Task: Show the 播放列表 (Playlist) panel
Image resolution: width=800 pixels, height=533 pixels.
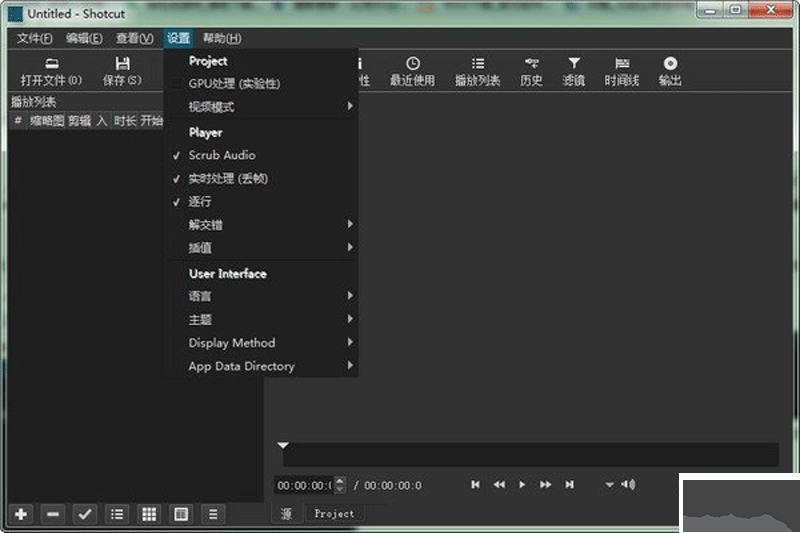Action: tap(477, 71)
